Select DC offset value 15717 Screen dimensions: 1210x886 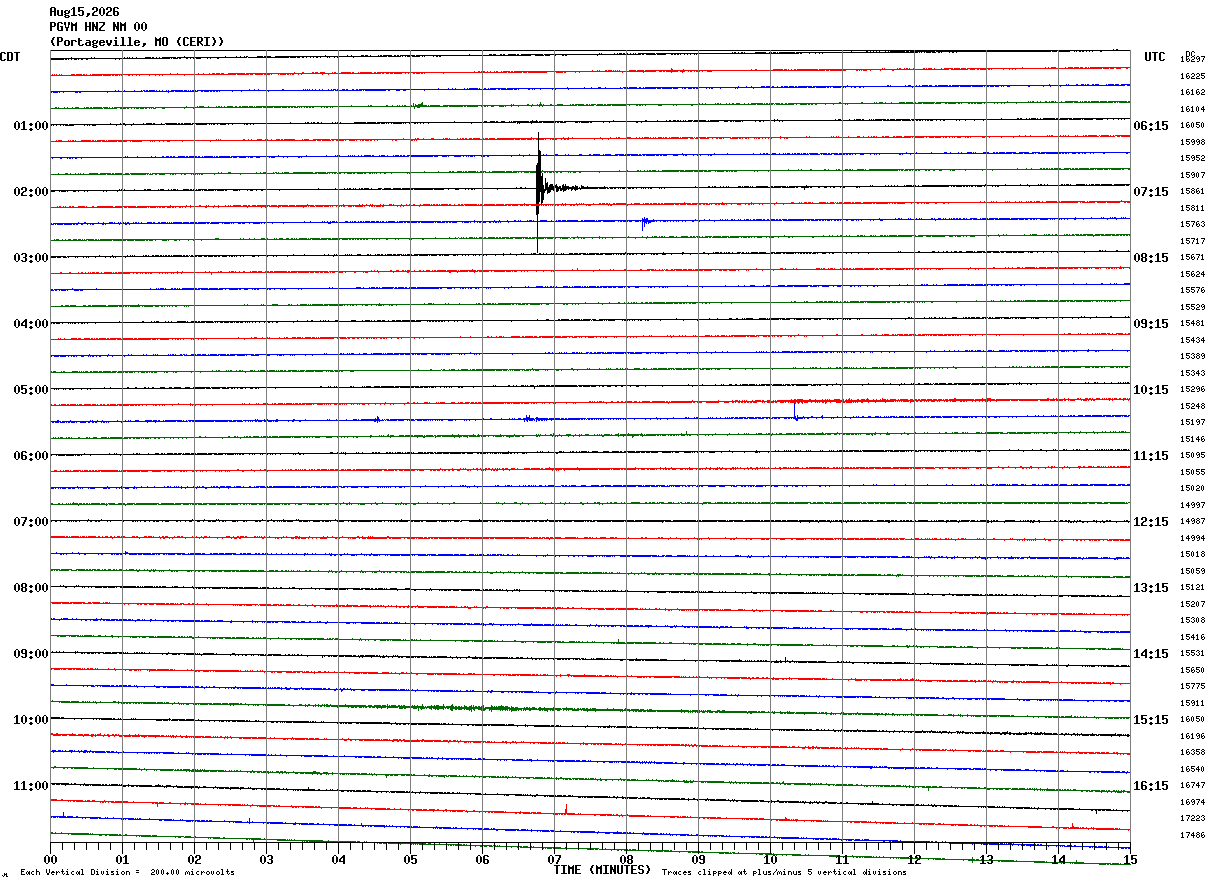(x=1192, y=241)
